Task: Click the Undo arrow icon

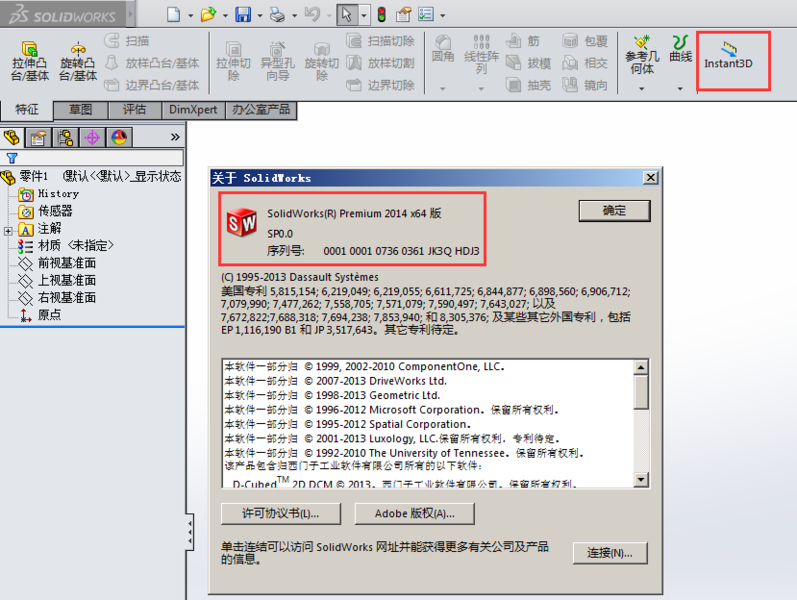Action: click(x=312, y=14)
